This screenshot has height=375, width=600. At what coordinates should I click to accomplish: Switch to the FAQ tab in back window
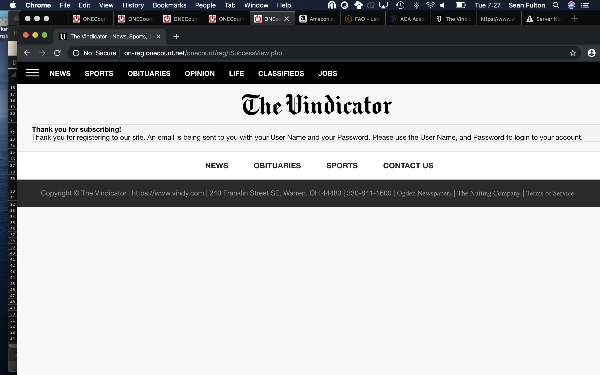[x=362, y=18]
